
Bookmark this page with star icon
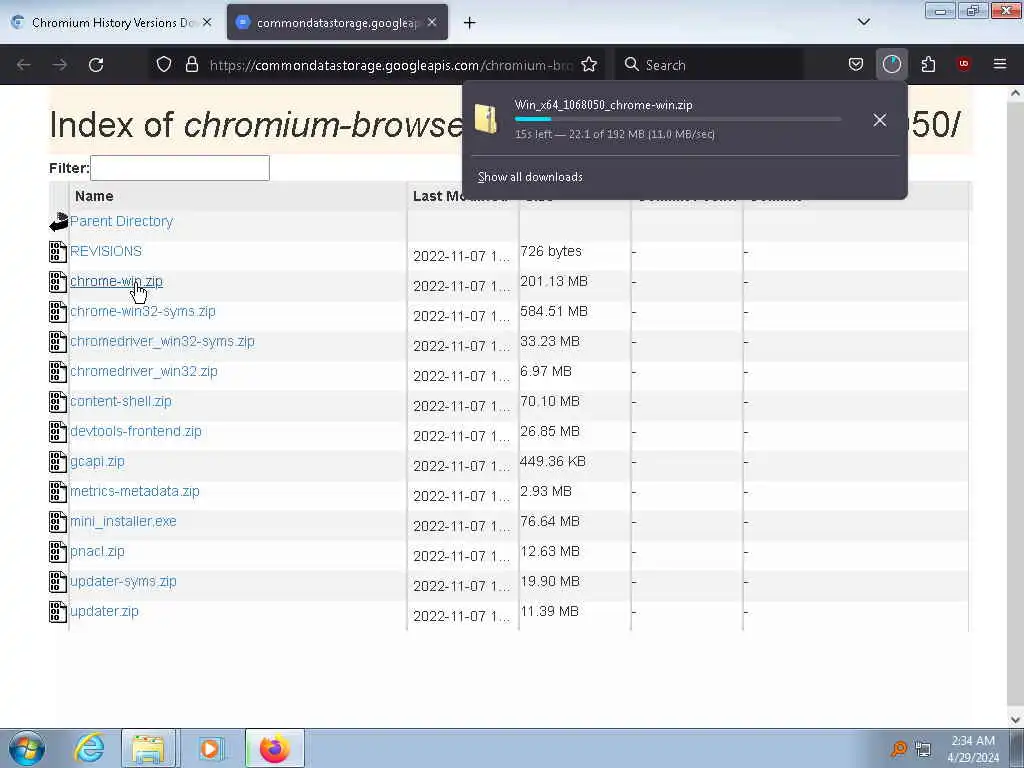click(589, 65)
